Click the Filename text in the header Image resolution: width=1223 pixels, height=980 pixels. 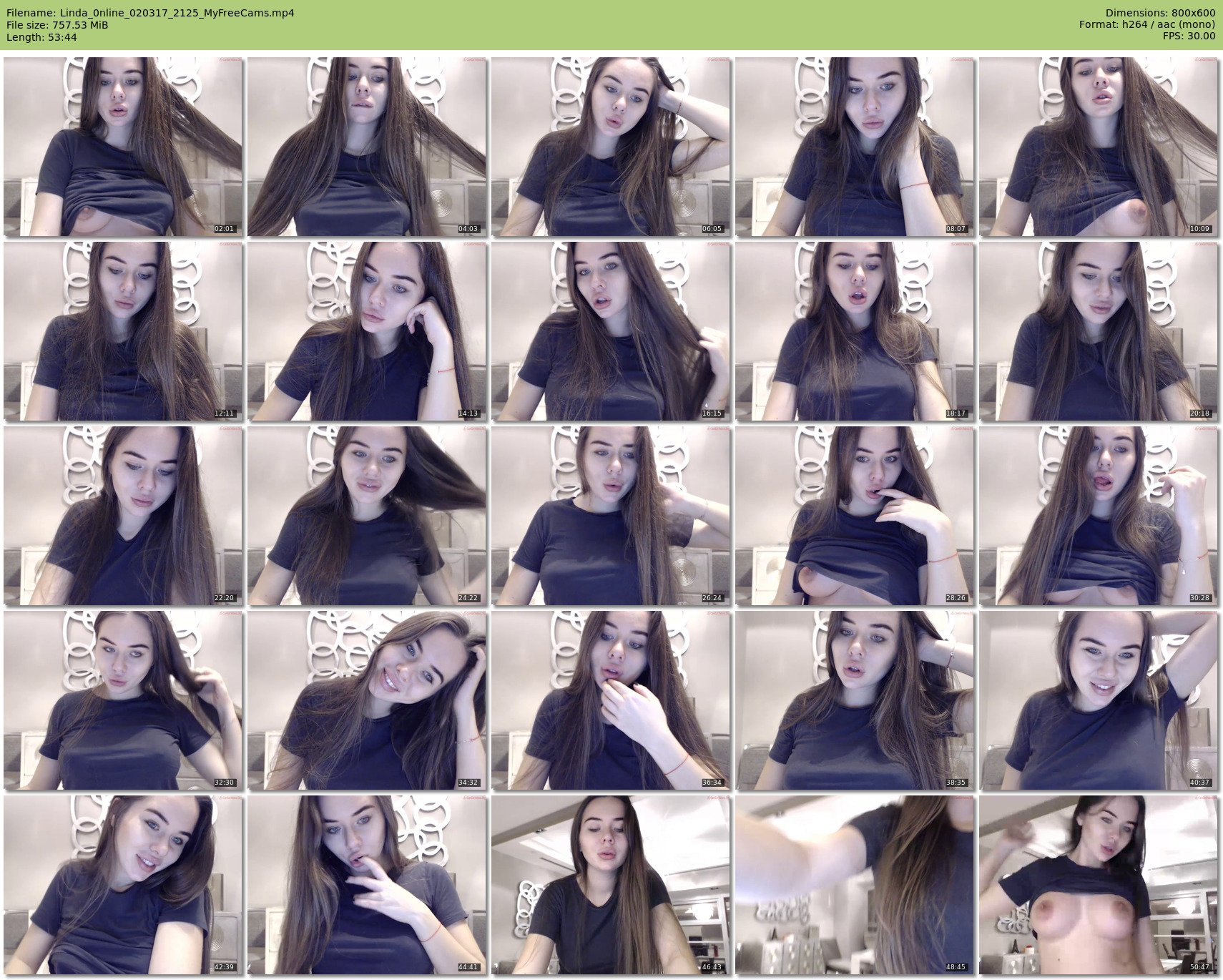[x=150, y=13]
